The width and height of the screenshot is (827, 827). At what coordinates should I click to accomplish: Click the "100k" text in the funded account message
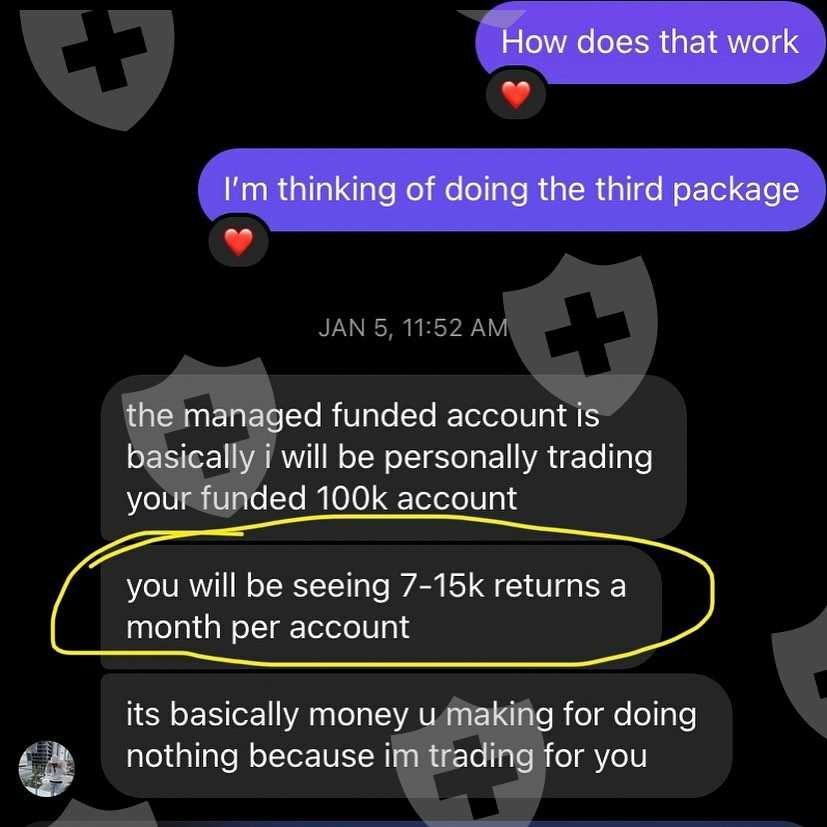coord(352,498)
